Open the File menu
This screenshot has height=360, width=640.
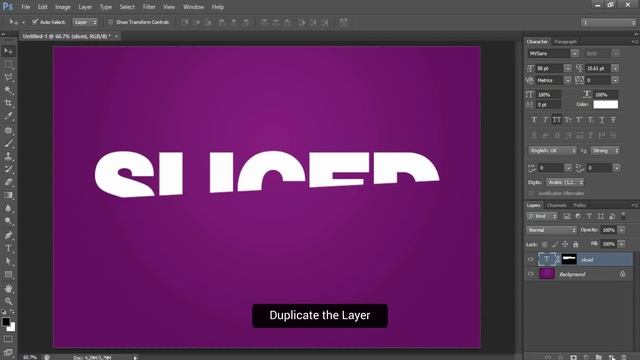25,7
